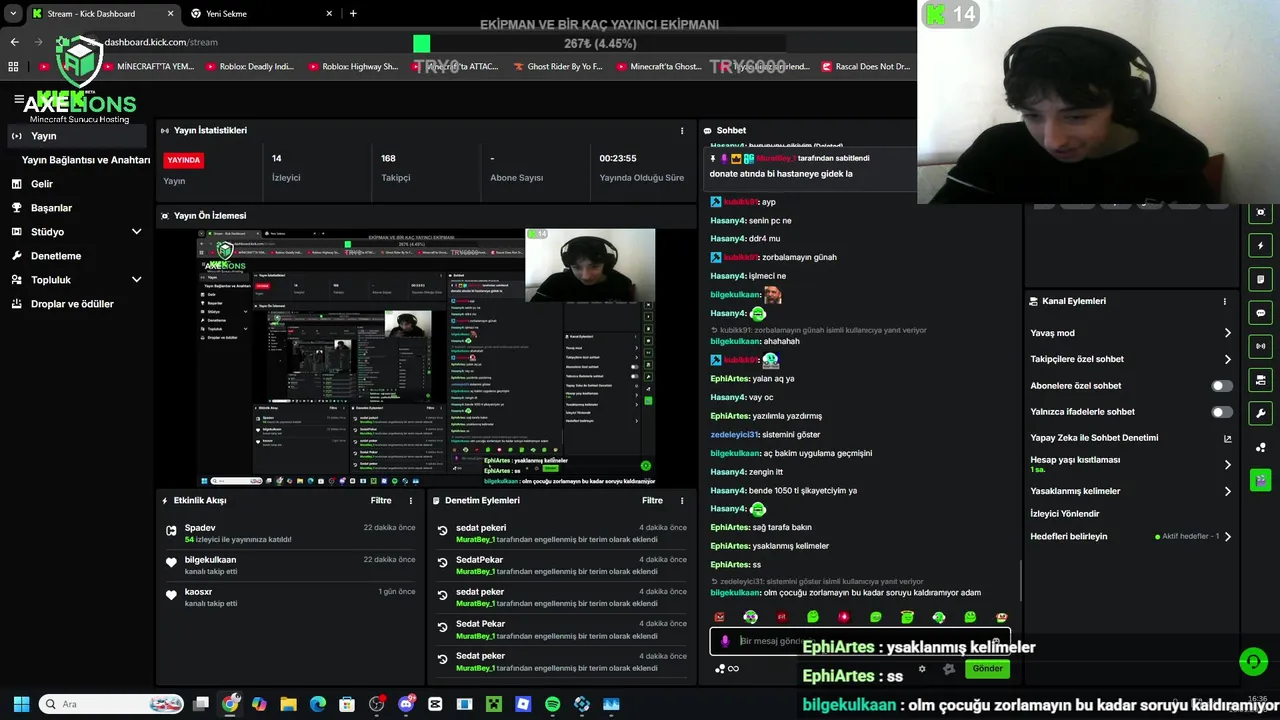The height and width of the screenshot is (720, 1280).
Task: Click the lightning bolt icon in right toolbar
Action: (x=1260, y=246)
